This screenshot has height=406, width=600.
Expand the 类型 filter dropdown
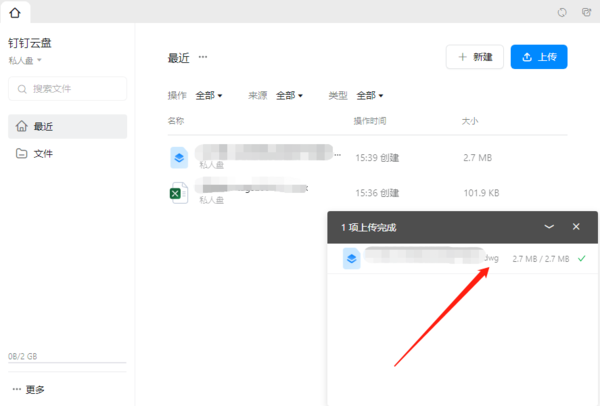369,96
